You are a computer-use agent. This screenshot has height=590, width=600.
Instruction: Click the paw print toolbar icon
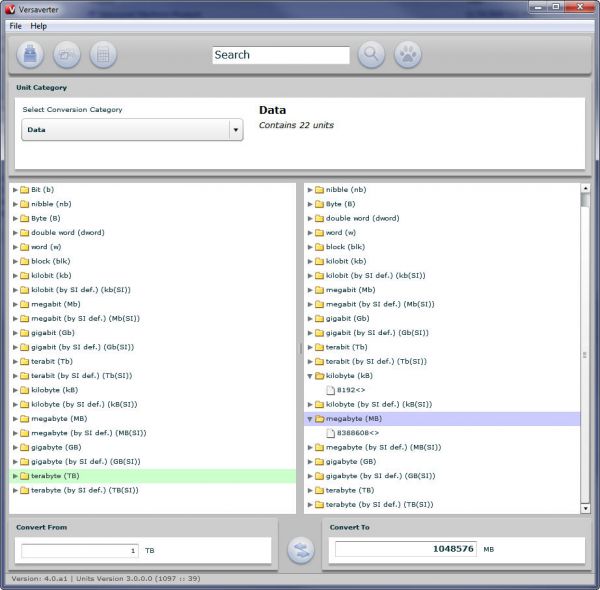[x=408, y=55]
